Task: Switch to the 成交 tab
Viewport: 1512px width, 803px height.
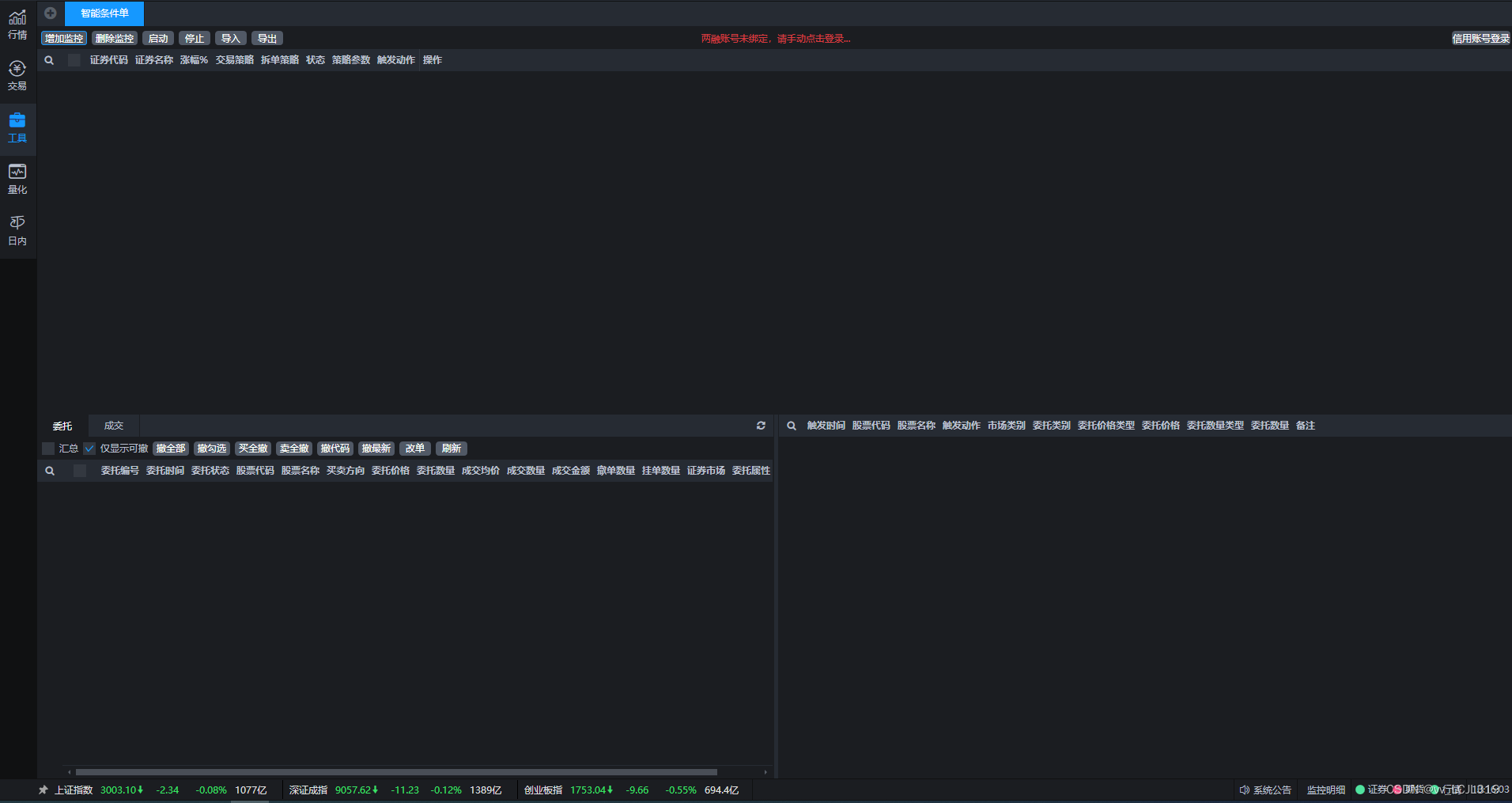Action: click(x=113, y=425)
